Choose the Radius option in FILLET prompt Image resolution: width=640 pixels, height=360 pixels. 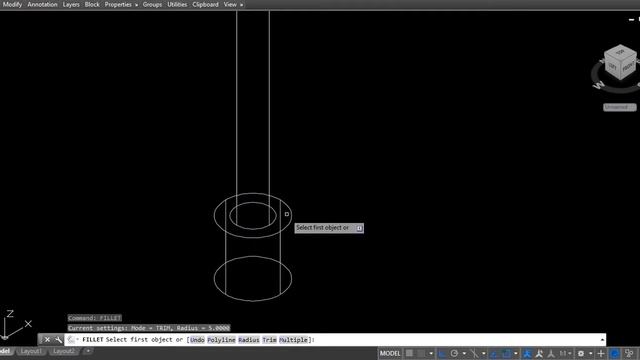point(249,340)
